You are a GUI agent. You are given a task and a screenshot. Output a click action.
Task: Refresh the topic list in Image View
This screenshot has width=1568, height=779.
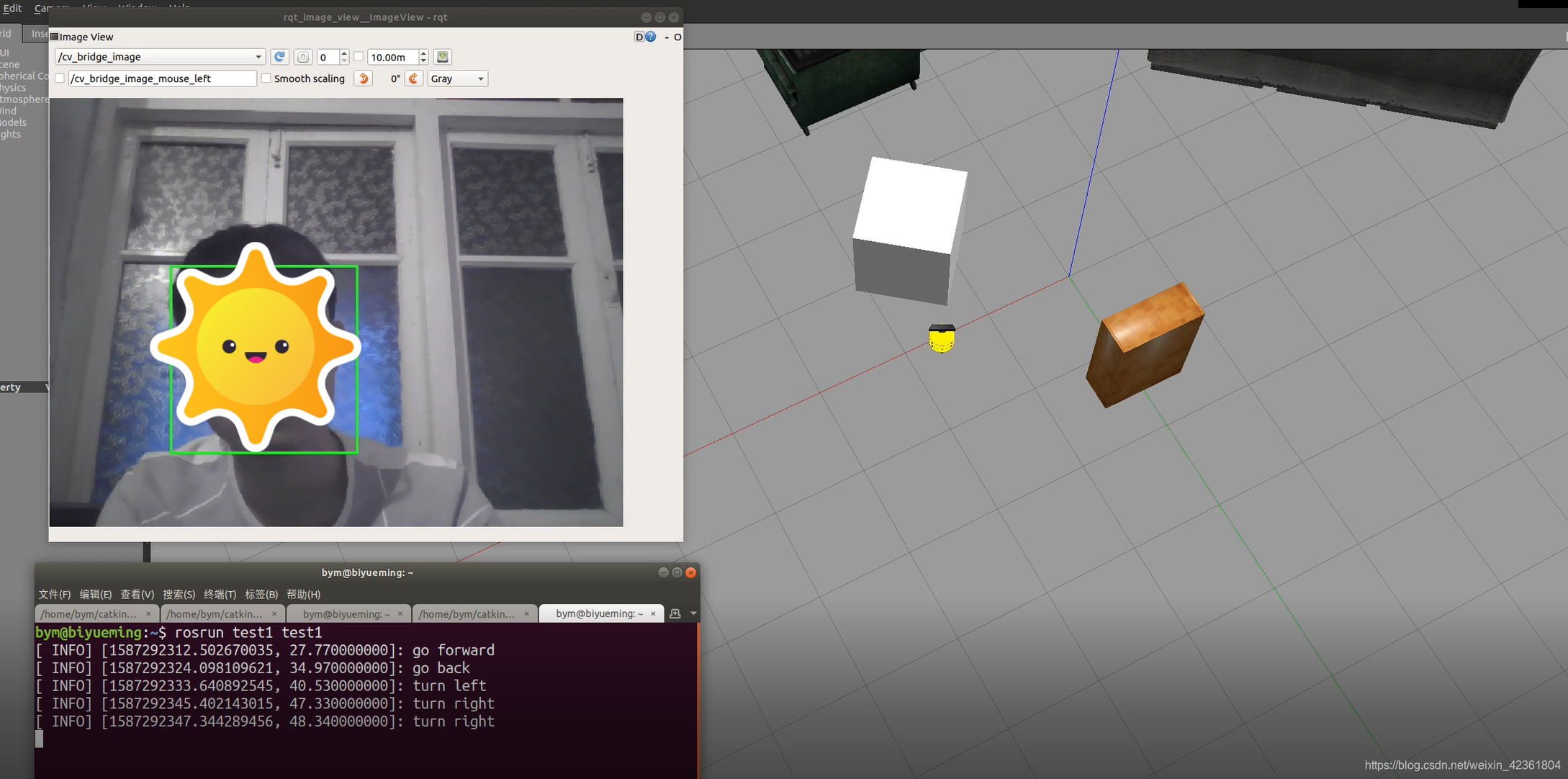click(279, 57)
